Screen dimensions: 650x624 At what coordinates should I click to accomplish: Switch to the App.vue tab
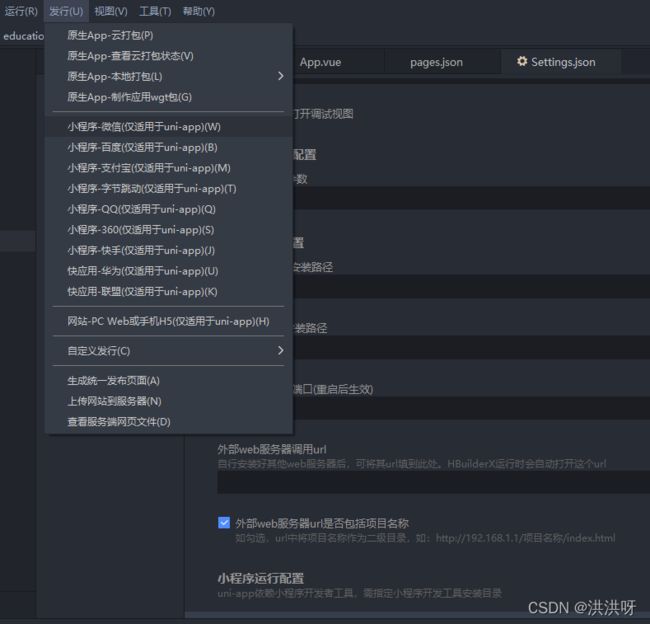(x=320, y=62)
